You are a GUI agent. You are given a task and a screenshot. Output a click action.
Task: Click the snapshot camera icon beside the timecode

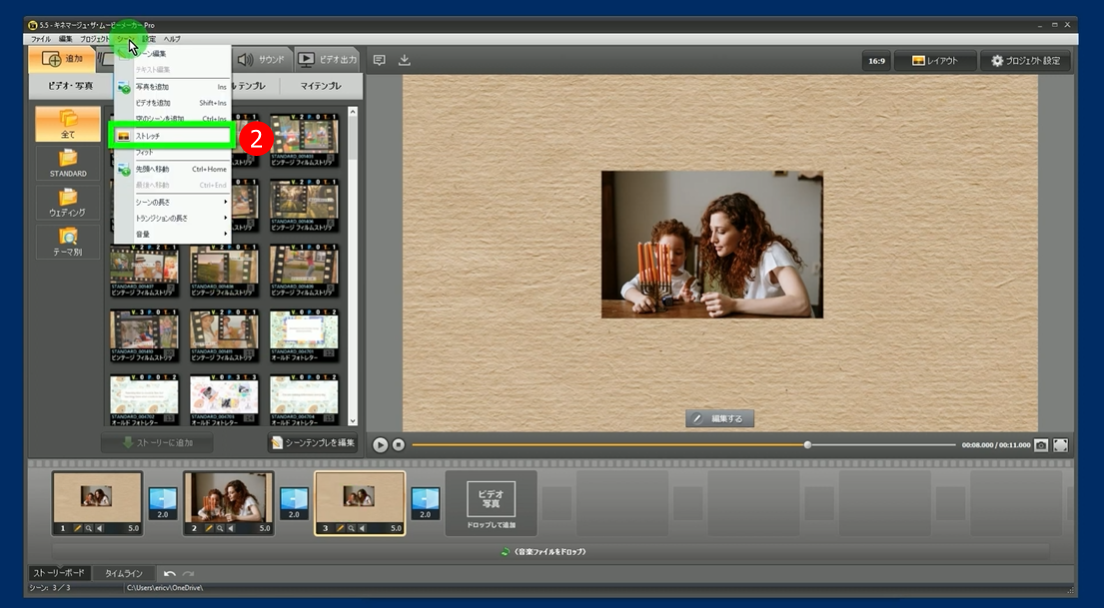[x=1041, y=445]
